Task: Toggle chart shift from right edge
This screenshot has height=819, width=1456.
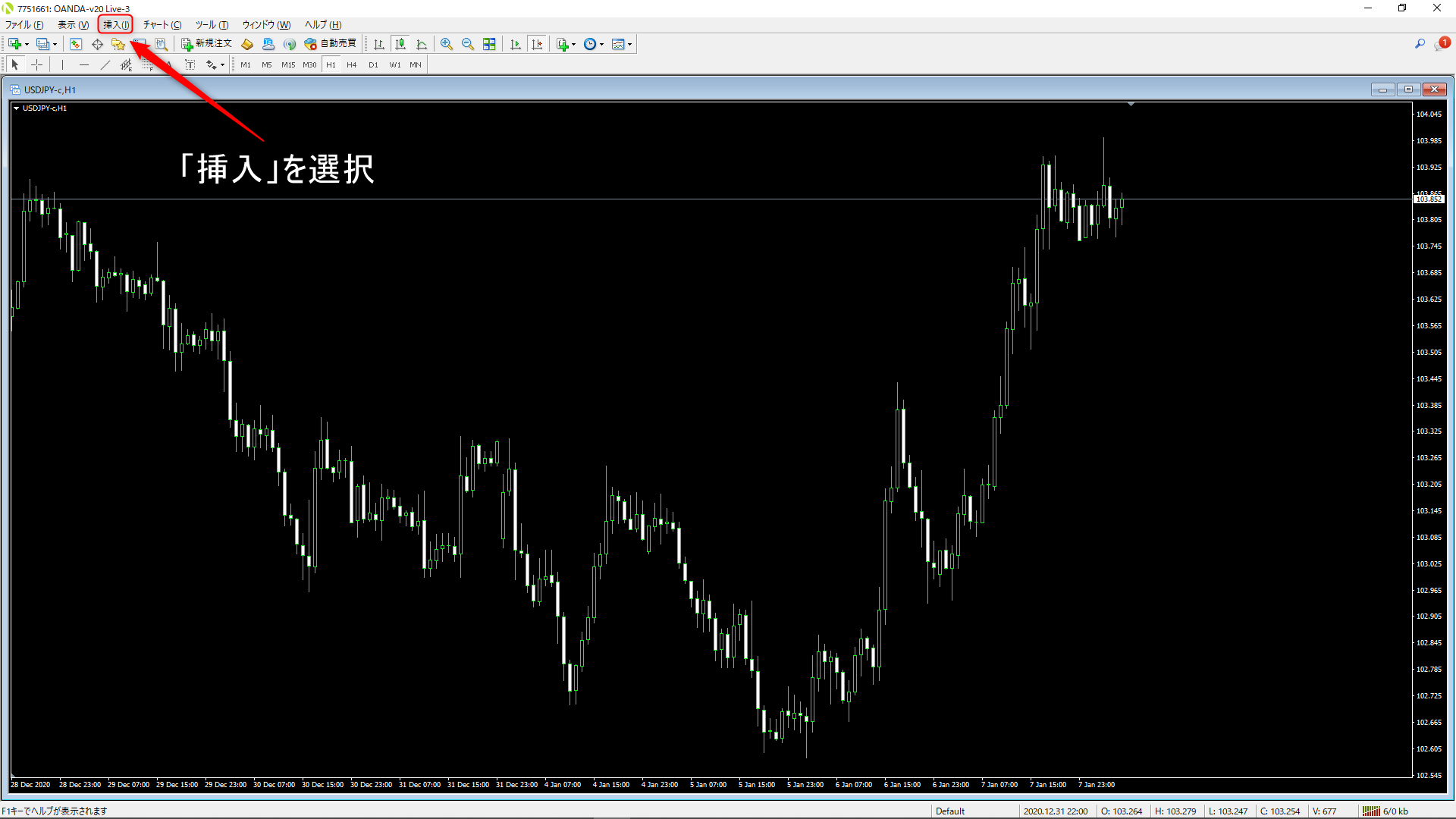Action: tap(537, 44)
